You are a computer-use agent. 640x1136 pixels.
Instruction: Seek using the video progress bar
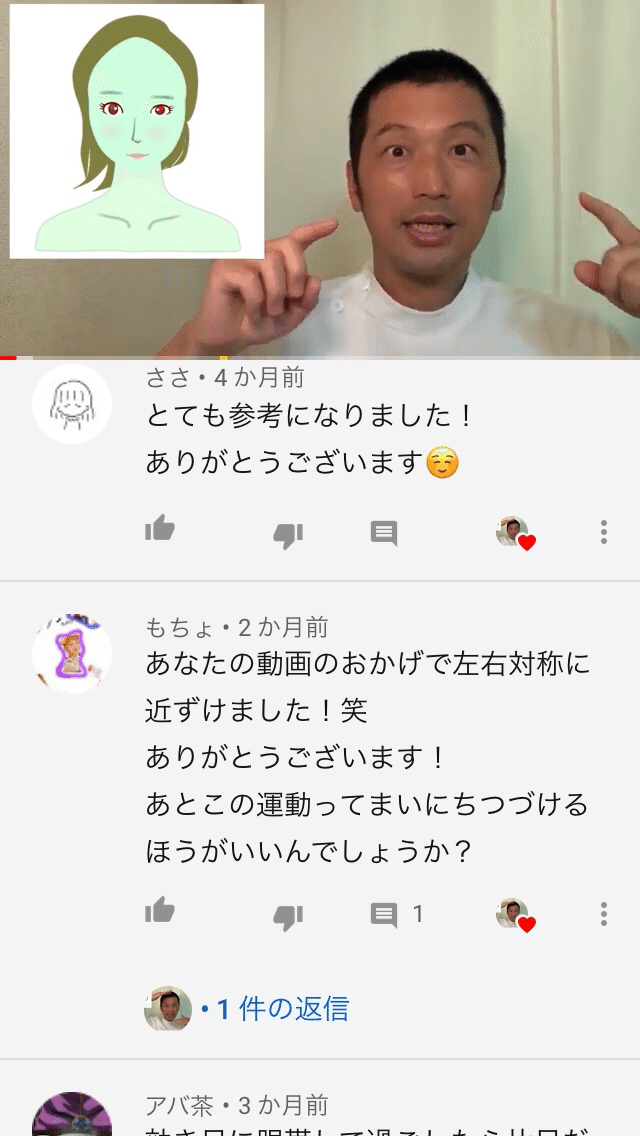(x=320, y=358)
